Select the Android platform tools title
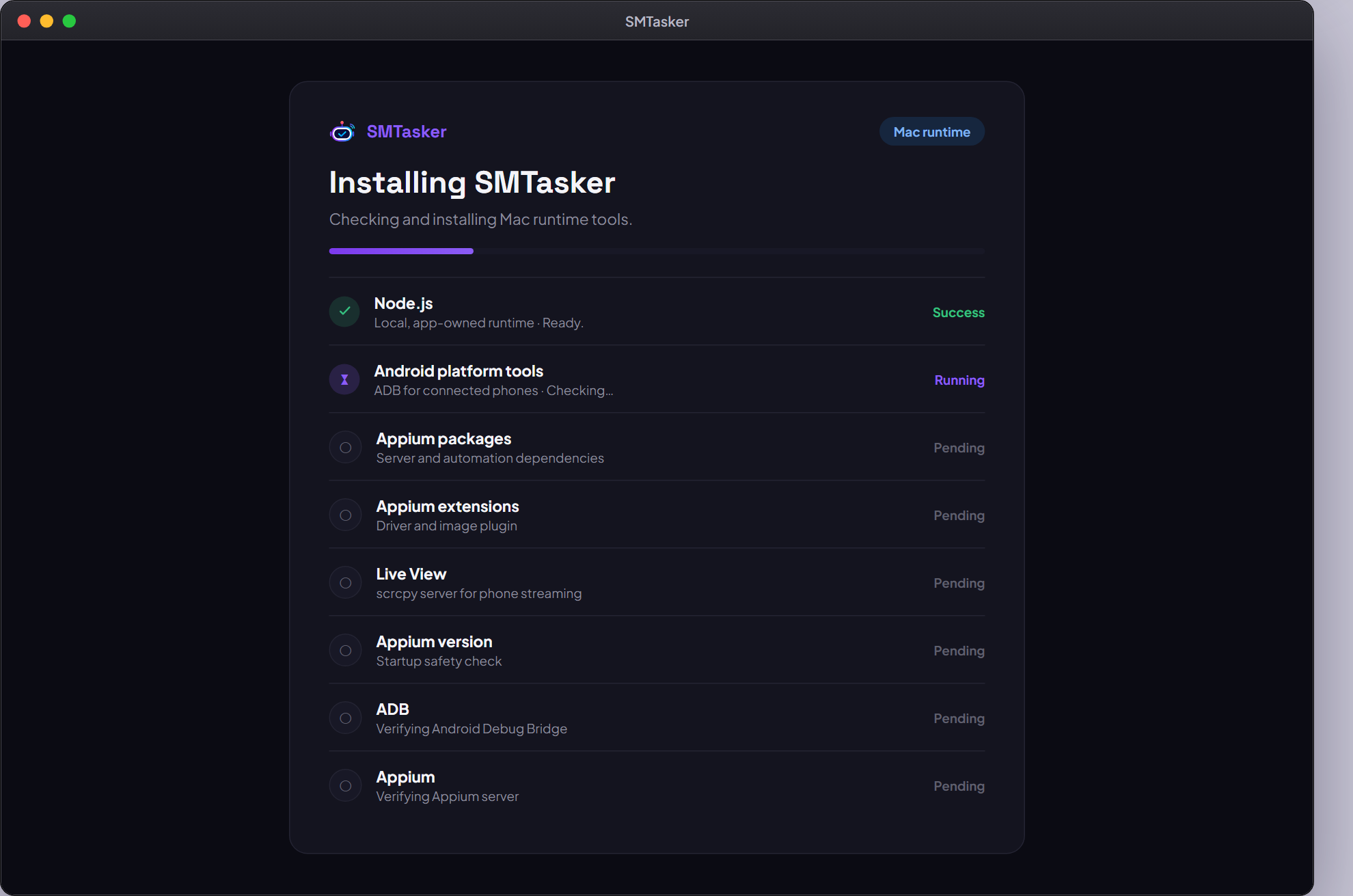 pyautogui.click(x=459, y=370)
